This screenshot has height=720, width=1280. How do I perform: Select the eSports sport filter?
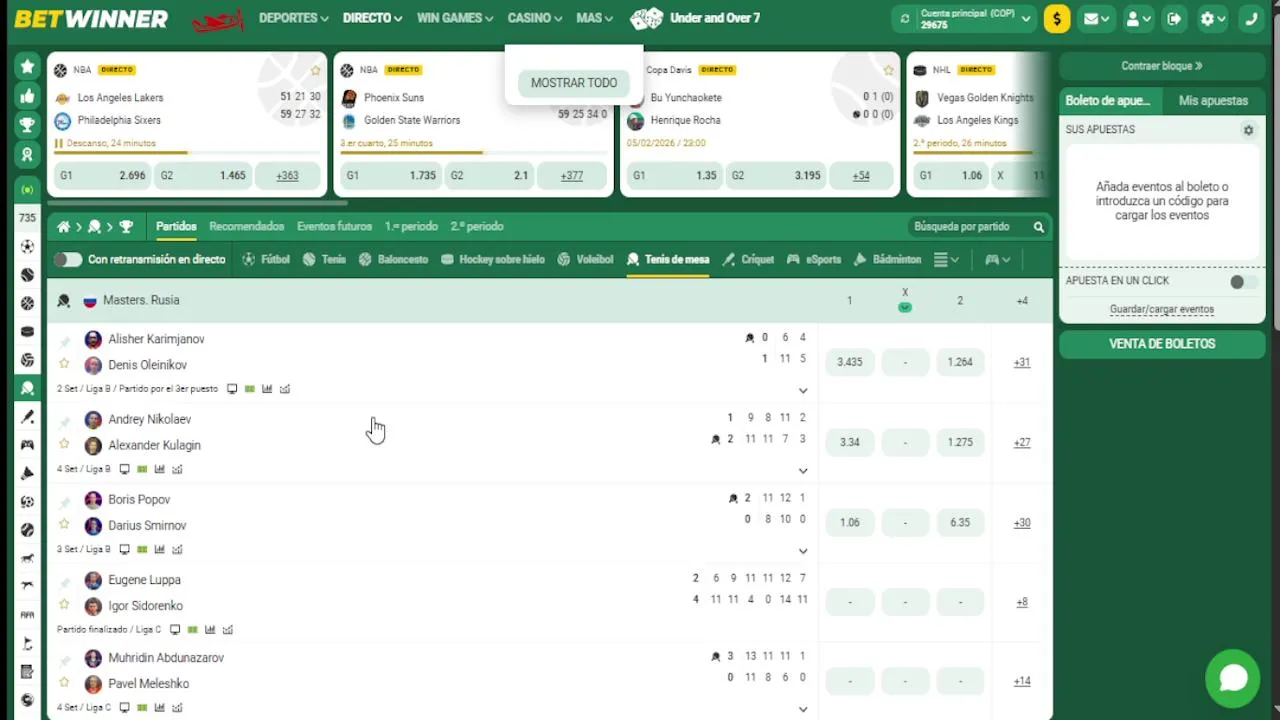(x=814, y=260)
